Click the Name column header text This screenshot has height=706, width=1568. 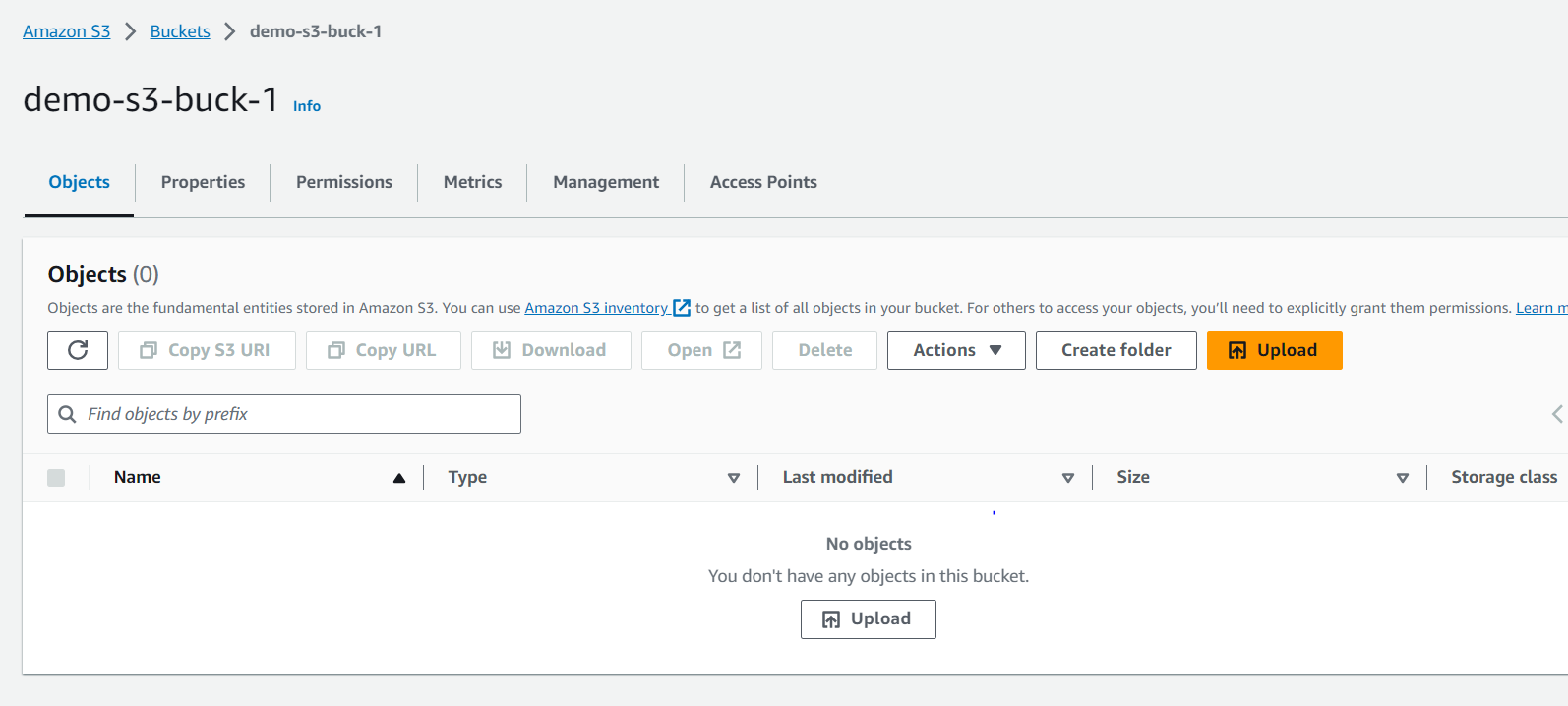pyautogui.click(x=138, y=477)
